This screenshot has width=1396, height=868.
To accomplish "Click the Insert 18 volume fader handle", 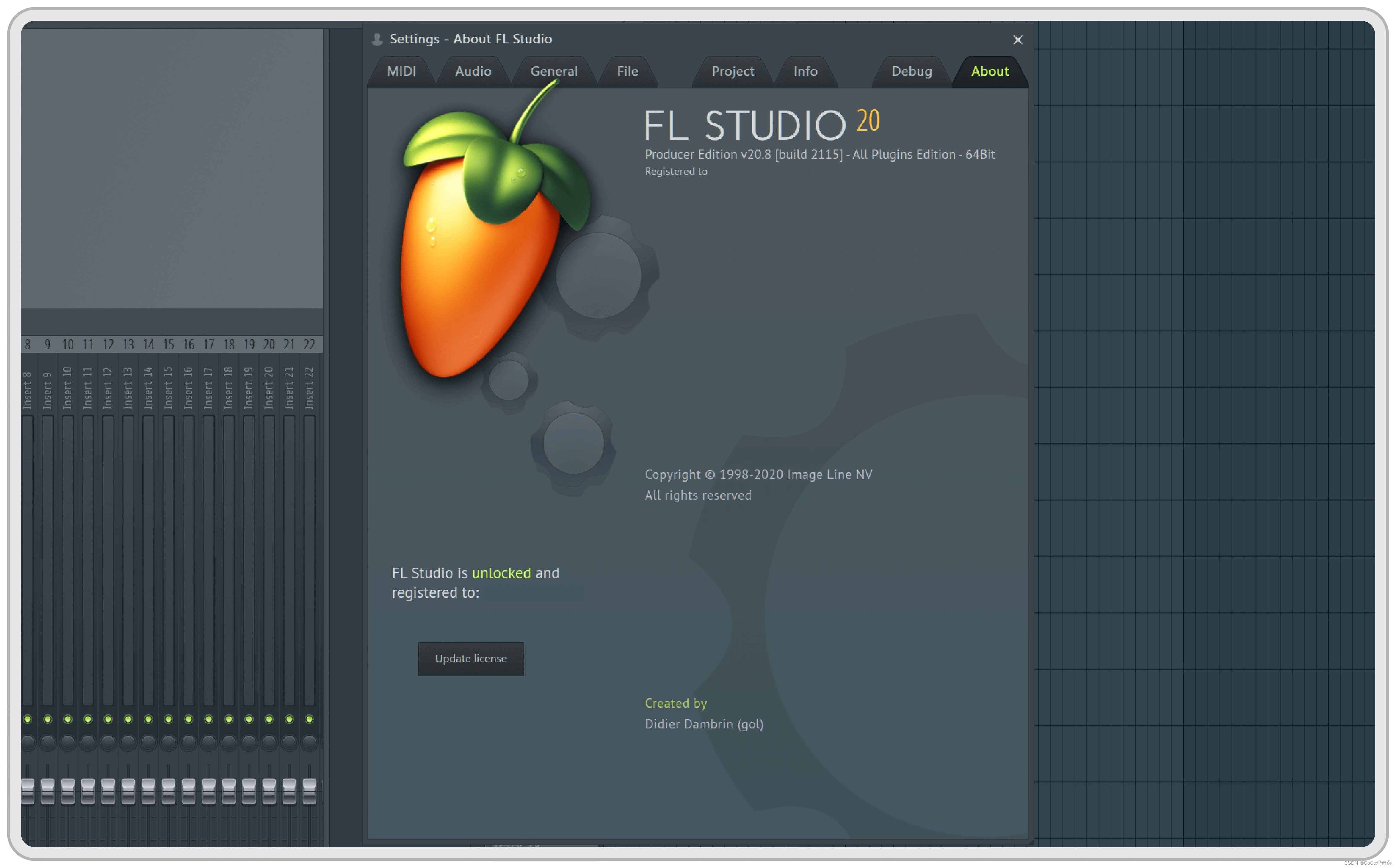I will [x=229, y=791].
